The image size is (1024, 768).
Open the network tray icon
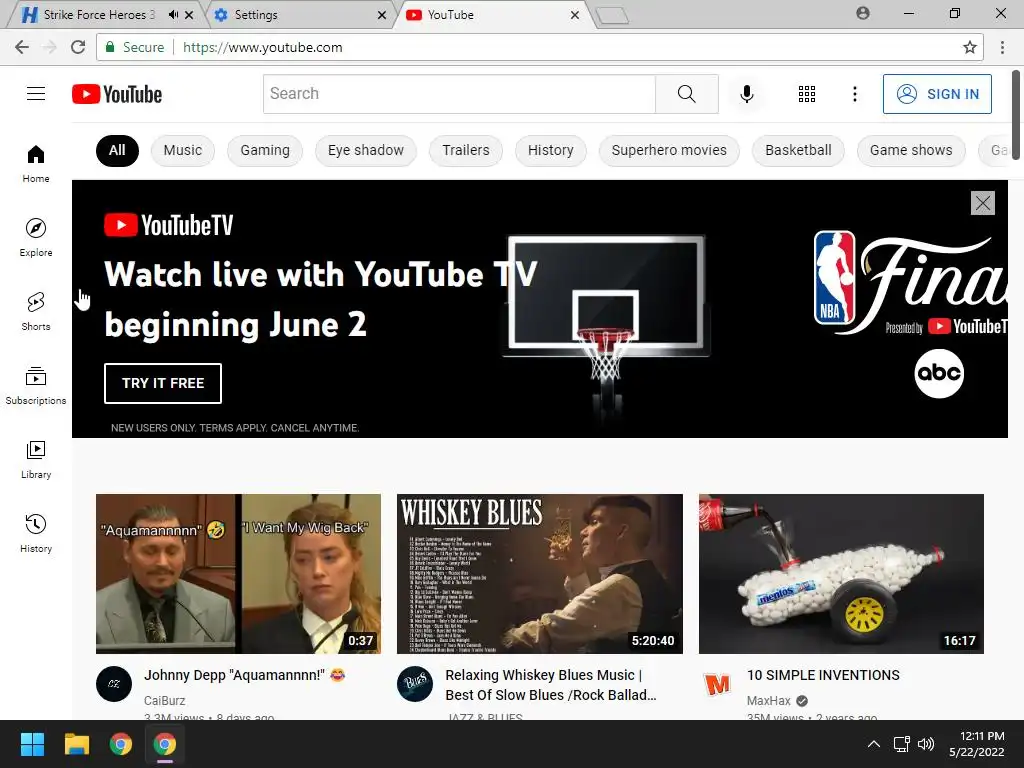[x=902, y=744]
